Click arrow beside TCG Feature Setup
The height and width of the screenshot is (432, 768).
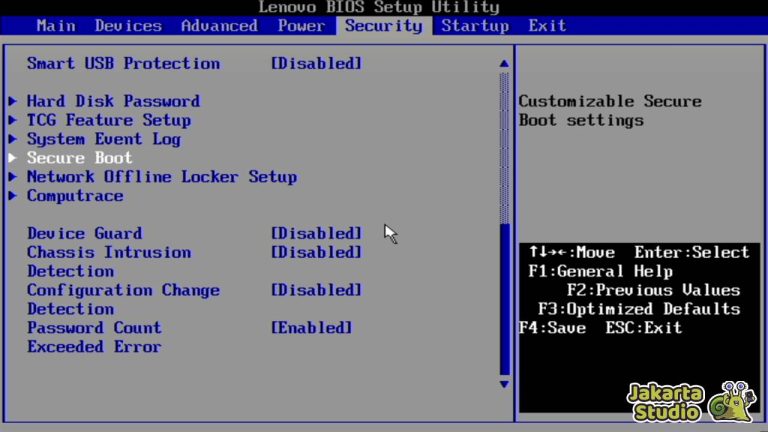tap(13, 120)
